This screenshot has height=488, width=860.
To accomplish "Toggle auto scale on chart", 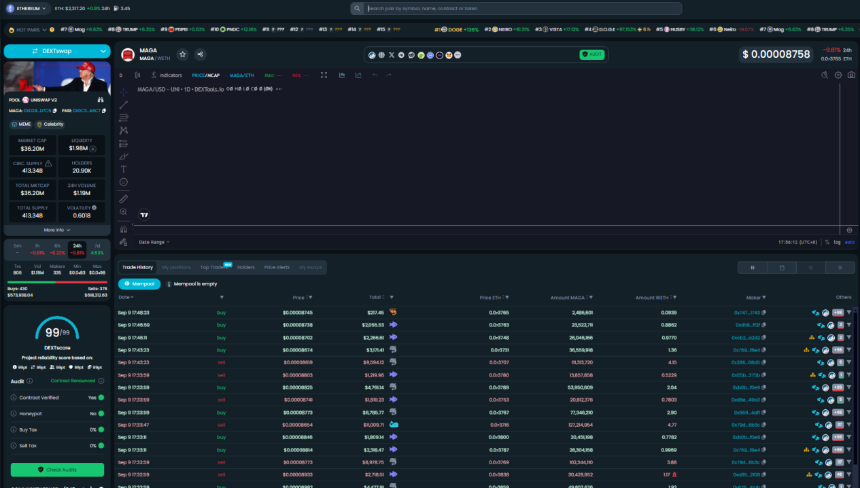I will coord(850,242).
